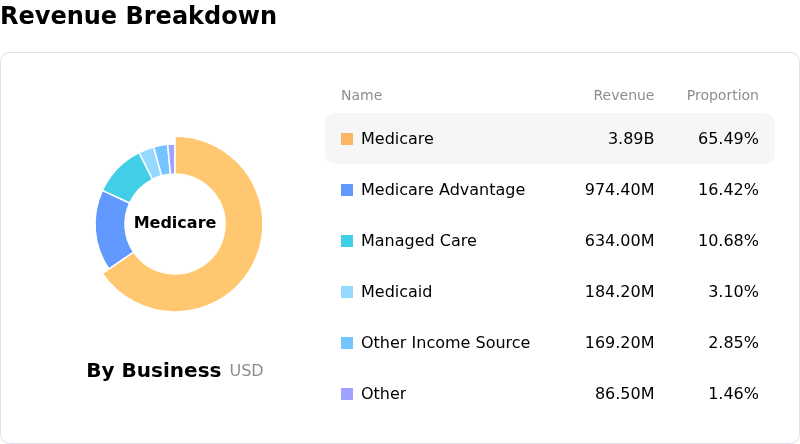Click the purple Other legend swatch
This screenshot has height=444, width=800.
(x=347, y=394)
